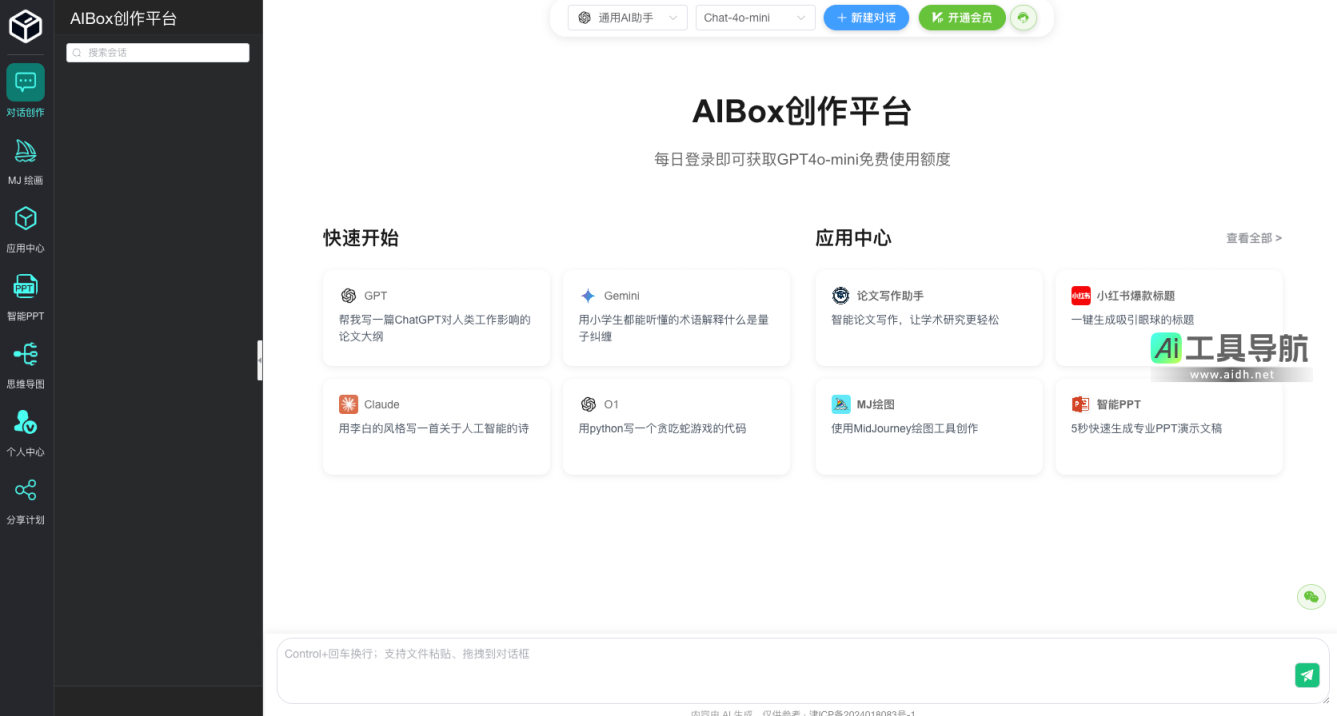Open the Chat-4o-mini model selector
The width and height of the screenshot is (1337, 716).
755,17
